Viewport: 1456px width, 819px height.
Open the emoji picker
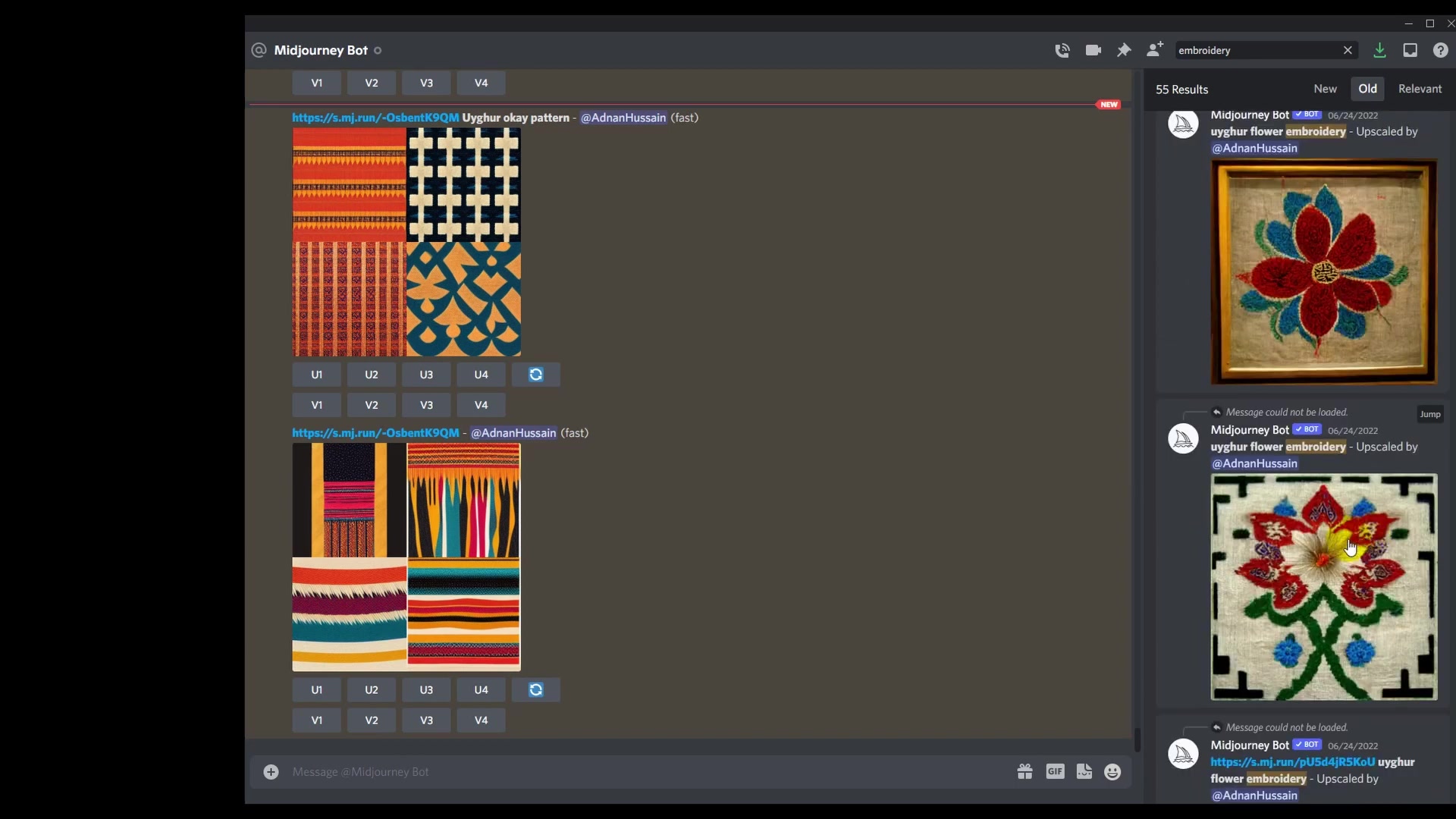[x=1112, y=772]
